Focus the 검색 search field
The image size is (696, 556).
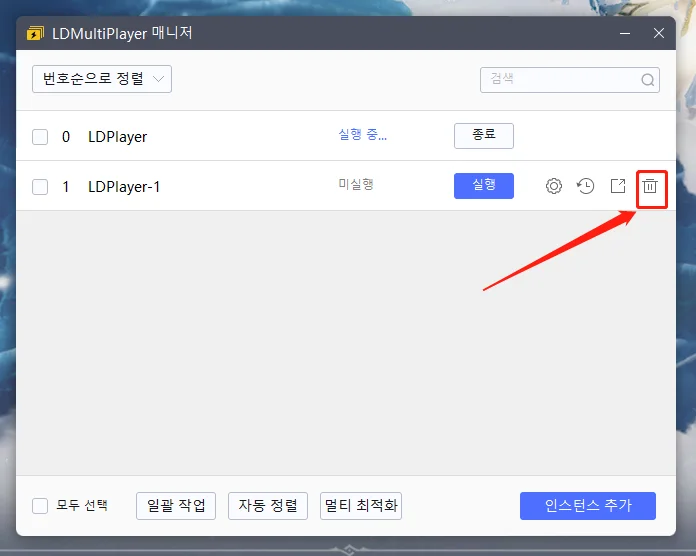pyautogui.click(x=570, y=80)
